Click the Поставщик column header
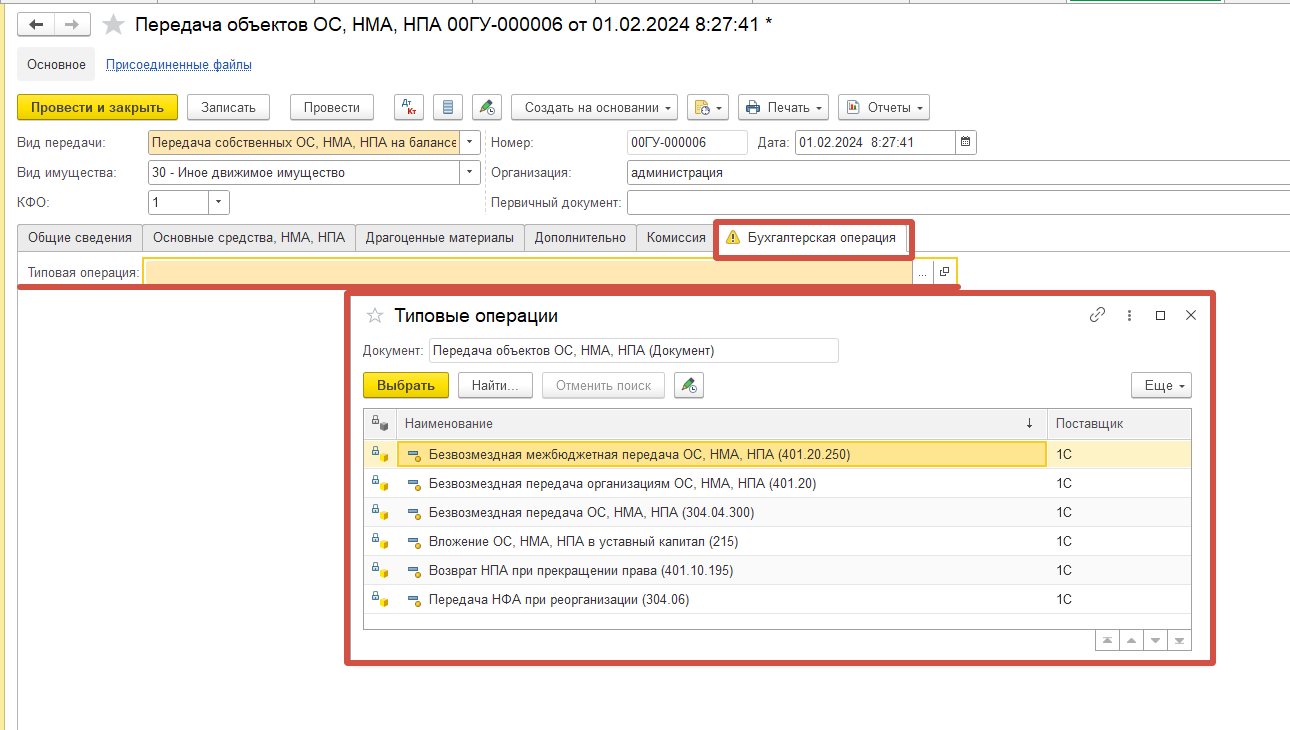The height and width of the screenshot is (730, 1290). coord(1119,424)
